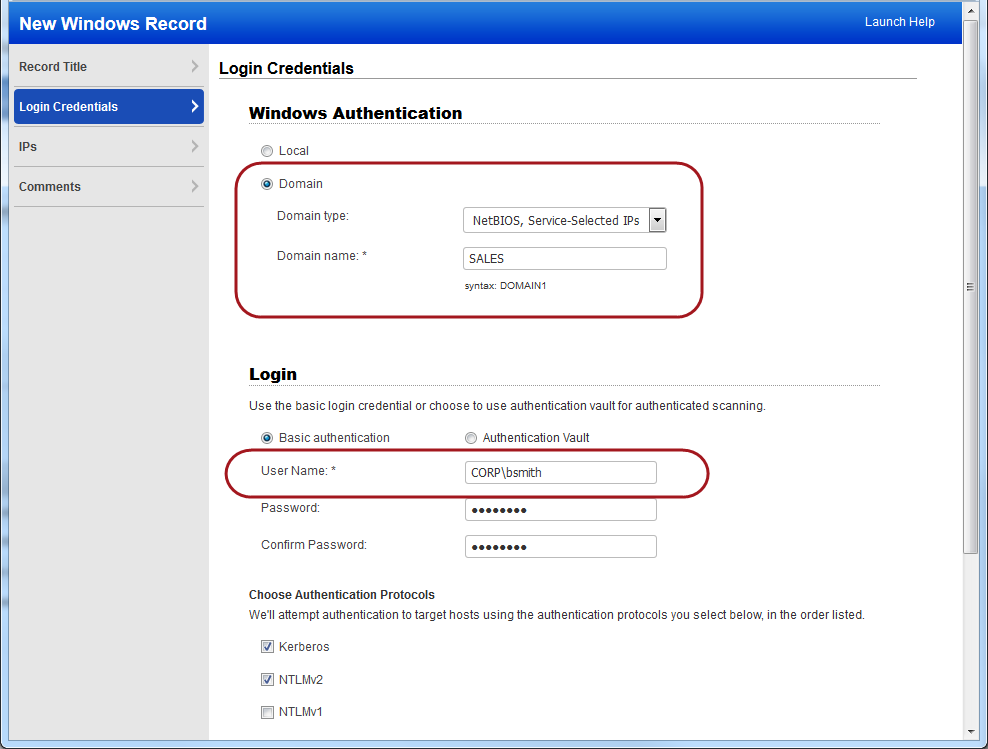Disable the Kerberos protocol checkbox

tap(267, 646)
